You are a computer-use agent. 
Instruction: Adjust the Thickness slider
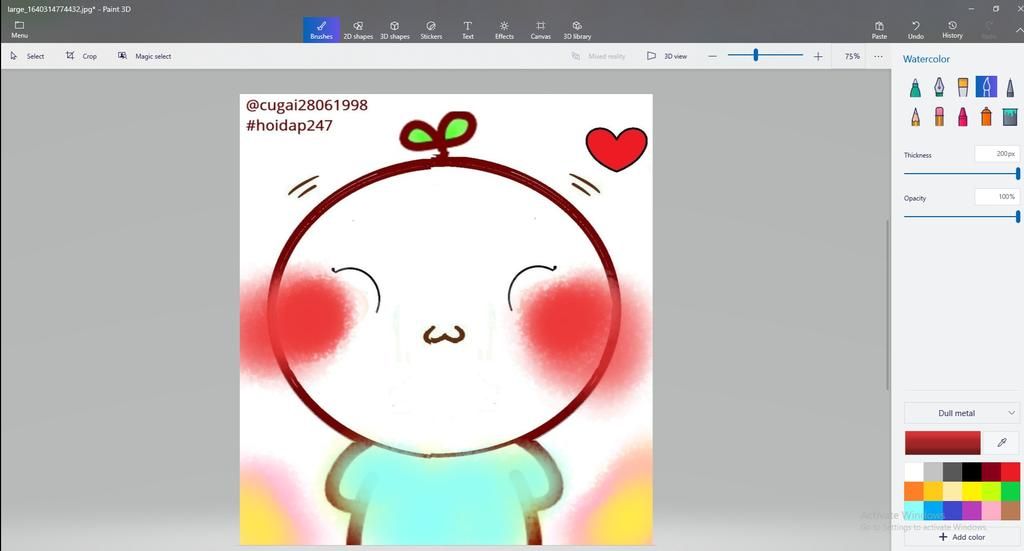[961, 174]
